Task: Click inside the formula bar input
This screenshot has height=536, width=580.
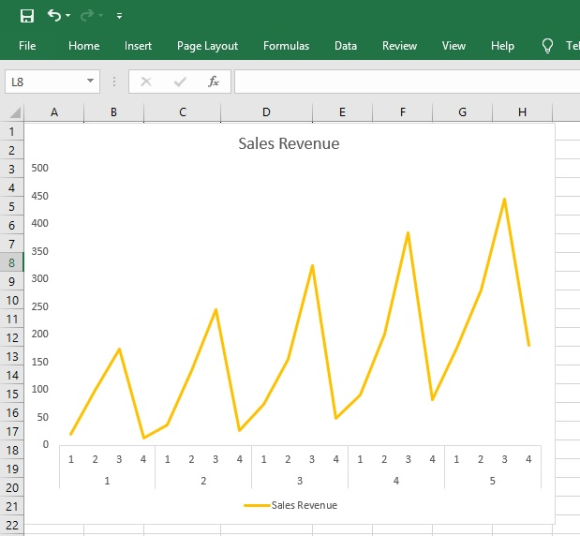Action: coord(407,81)
